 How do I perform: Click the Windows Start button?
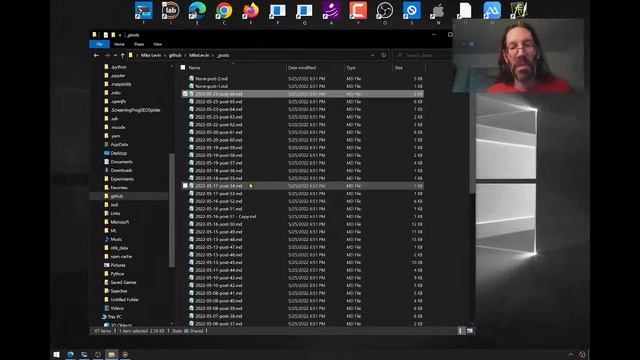pyautogui.click(x=56, y=354)
